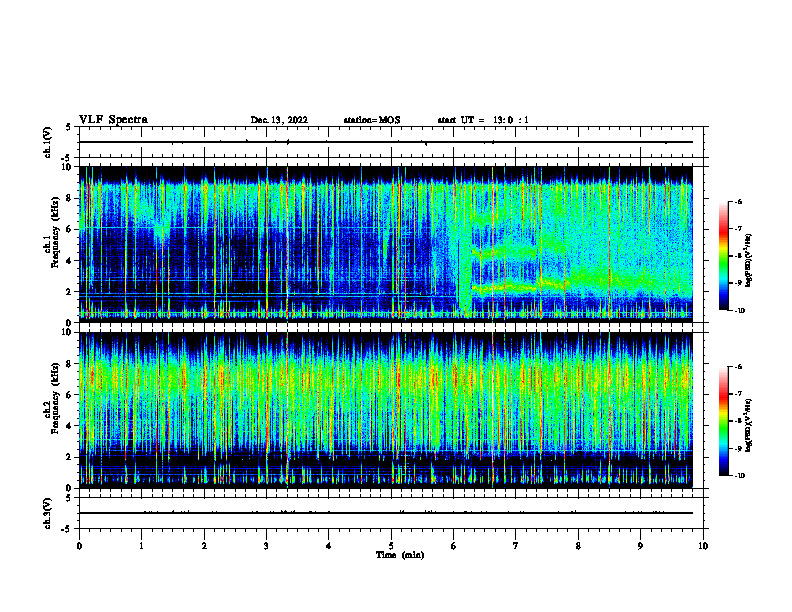792x612 pixels.
Task: Click ch.1 frequency axis tick label "4"
Action: click(x=69, y=261)
